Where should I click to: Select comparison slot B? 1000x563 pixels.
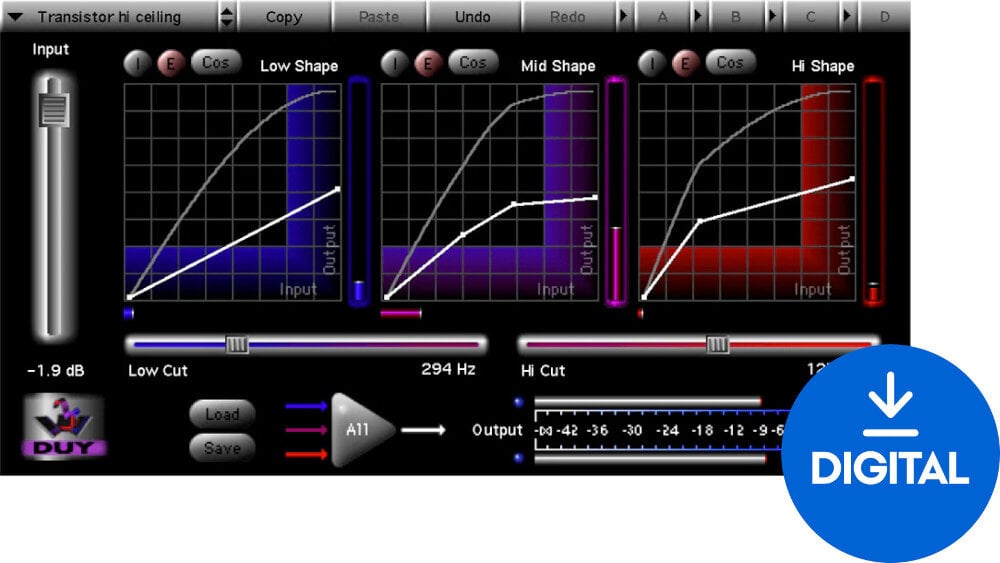tap(736, 17)
